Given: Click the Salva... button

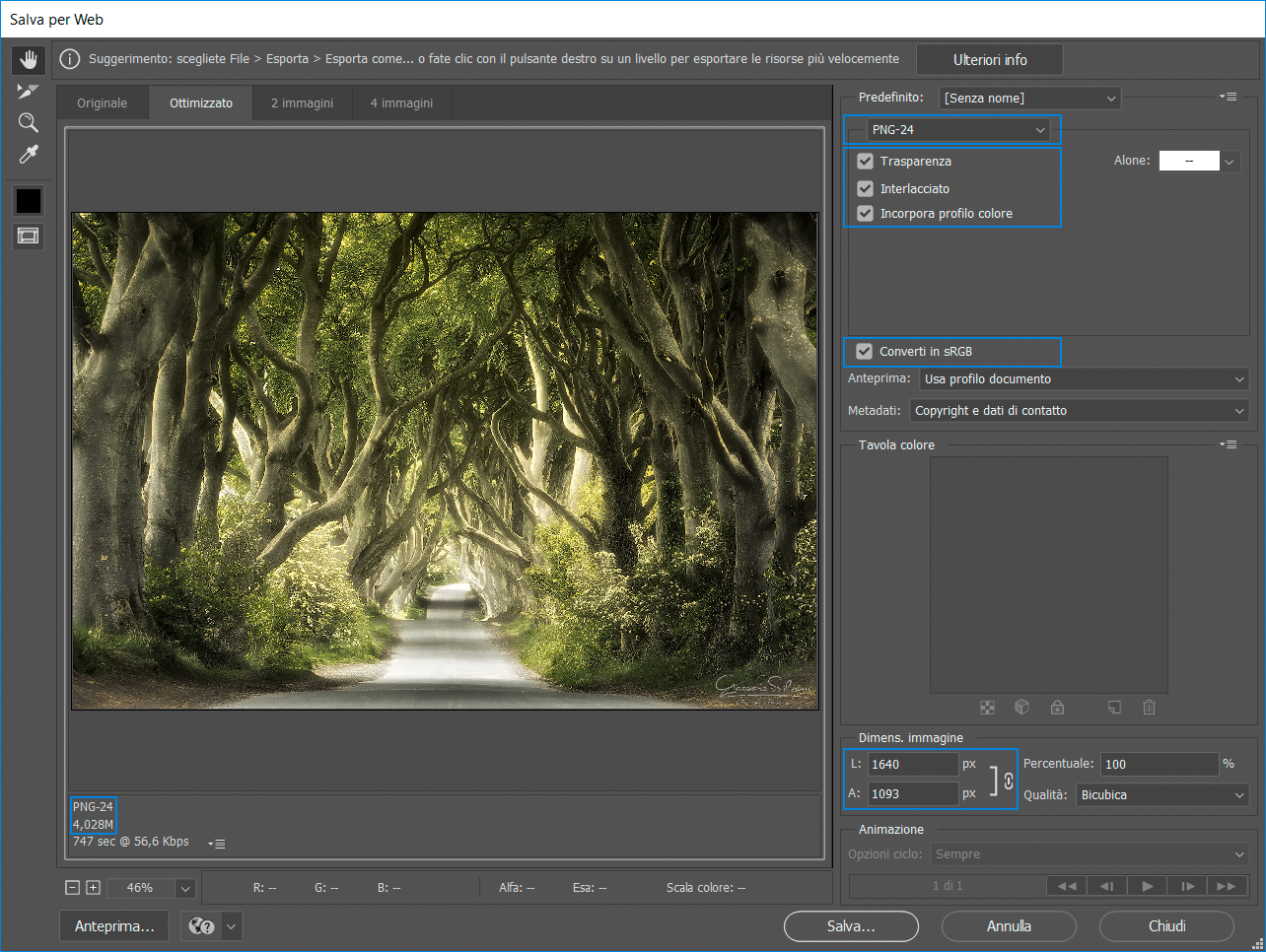Looking at the screenshot, I should pos(850,926).
